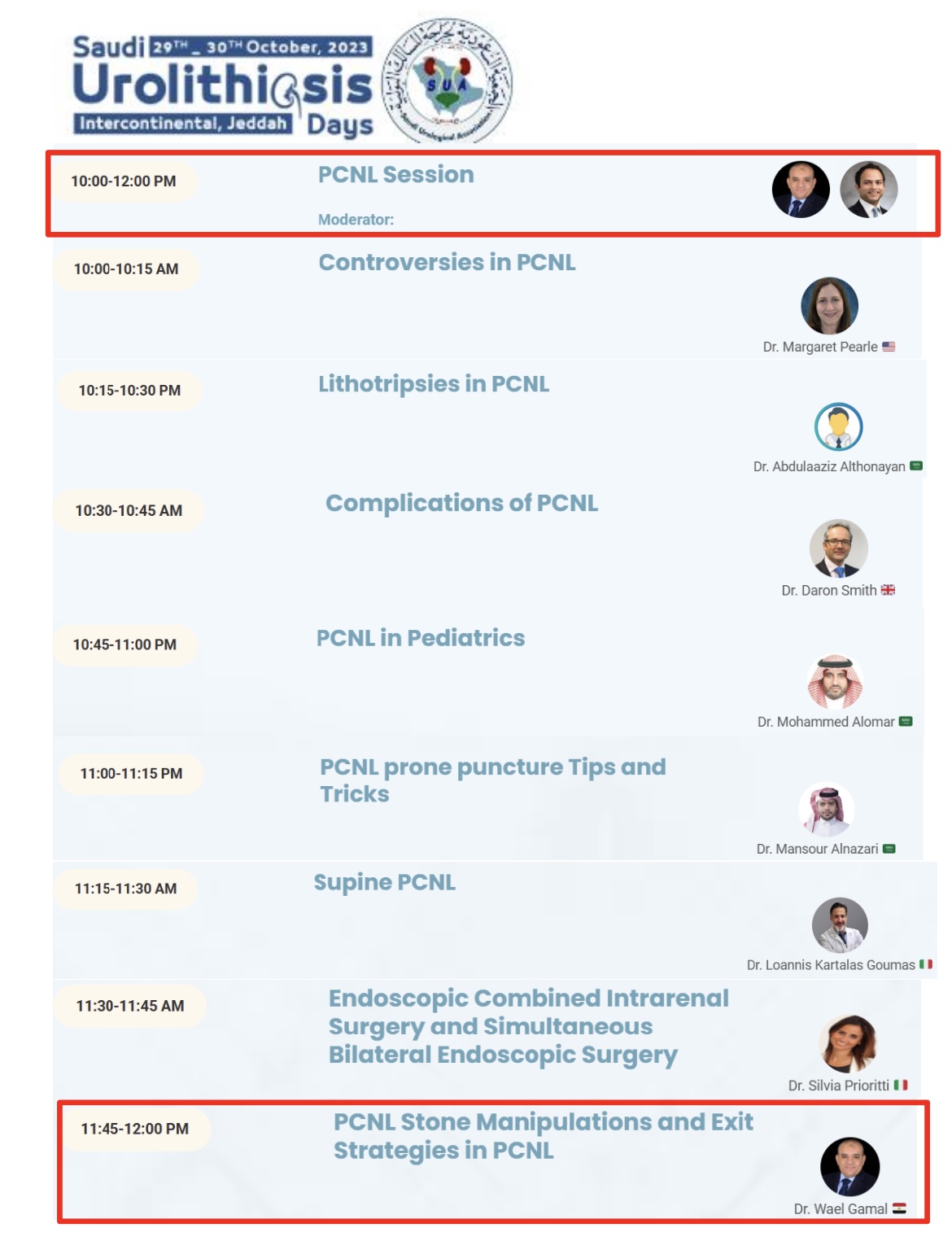
Task: Click Dr. Abdulaaziz Althonayan's placeholder avatar icon
Action: pos(838,426)
